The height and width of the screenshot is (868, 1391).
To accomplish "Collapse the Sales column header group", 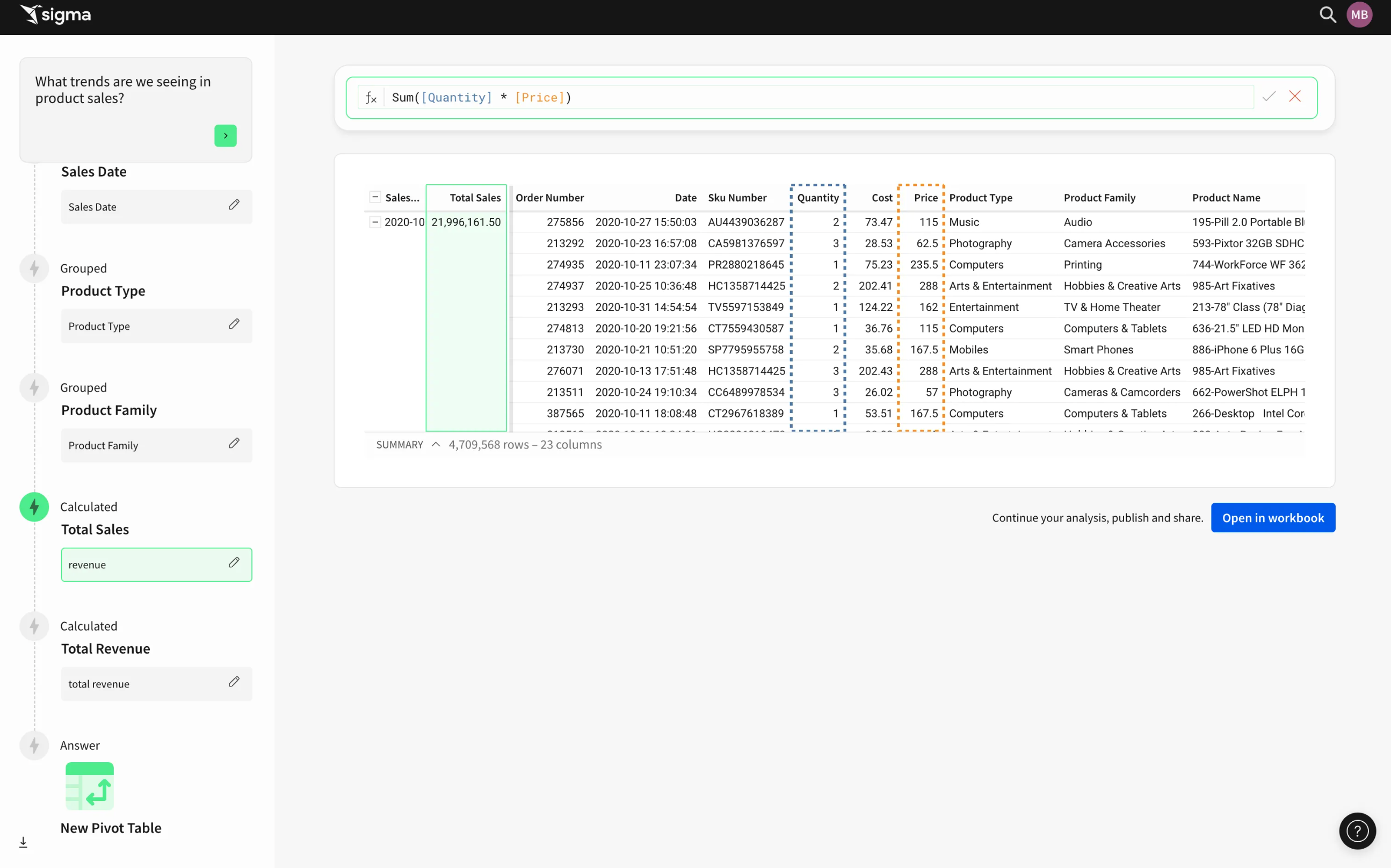I will click(375, 197).
